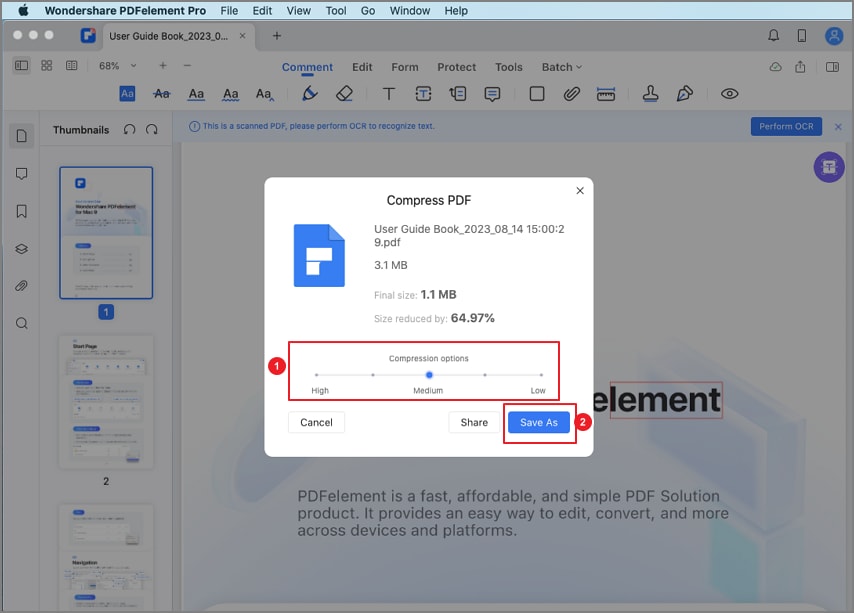Screen dimensions: 854x613
Task: Open the purple floating assistant button
Action: (829, 167)
